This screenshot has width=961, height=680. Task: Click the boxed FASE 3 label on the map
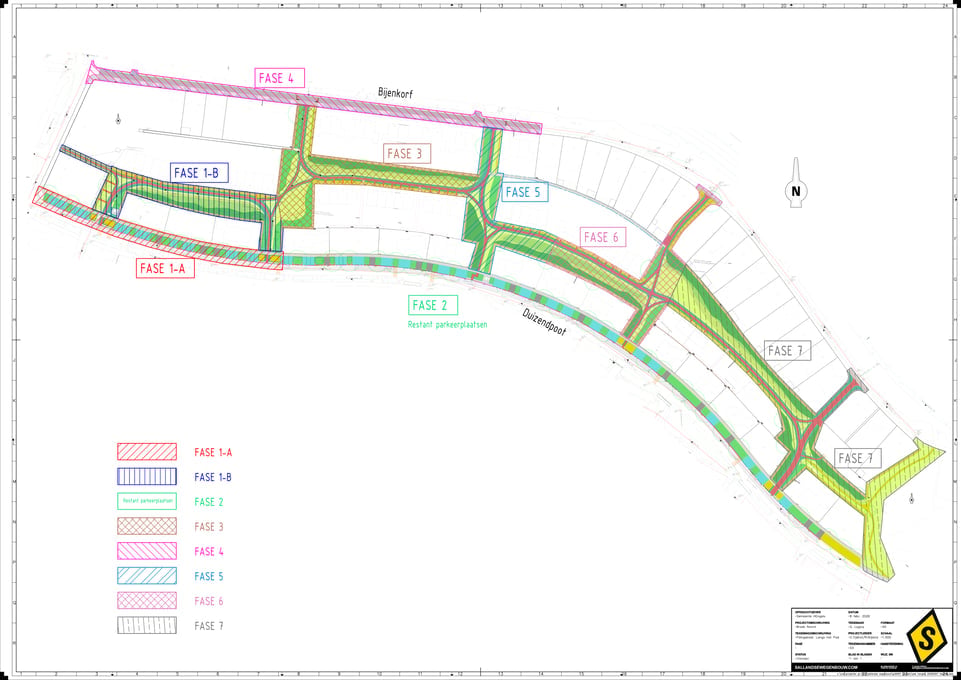[x=407, y=154]
